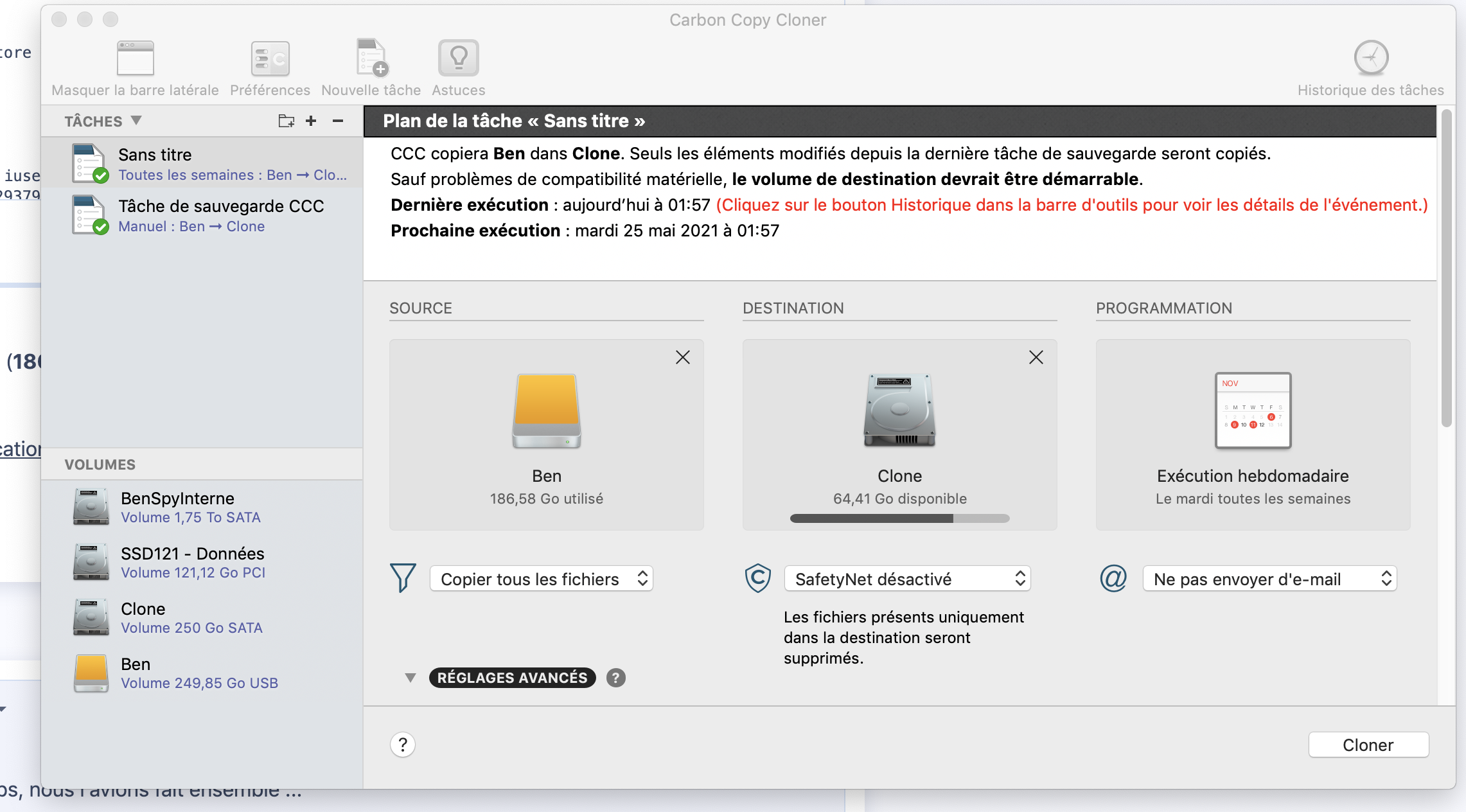Click the BenSpyInterne hard drive icon

click(x=91, y=507)
